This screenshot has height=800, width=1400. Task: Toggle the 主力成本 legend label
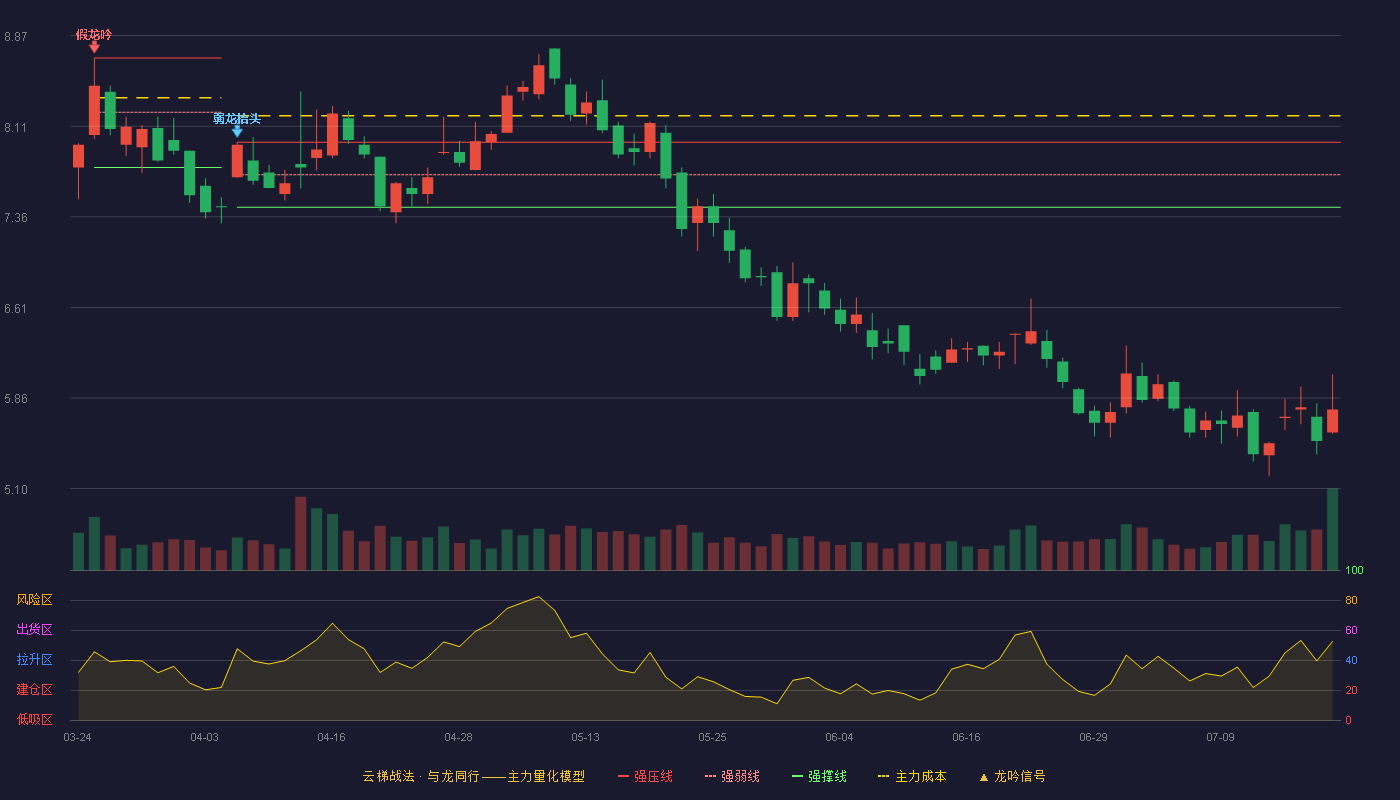pyautogui.click(x=920, y=776)
